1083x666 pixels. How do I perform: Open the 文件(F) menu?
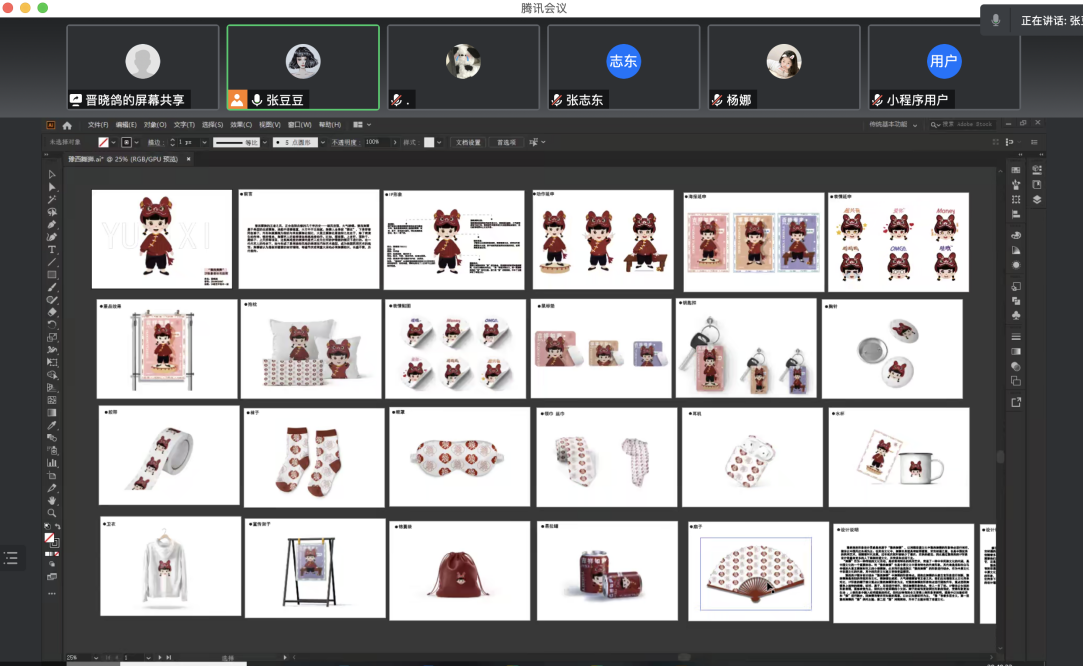coord(98,125)
